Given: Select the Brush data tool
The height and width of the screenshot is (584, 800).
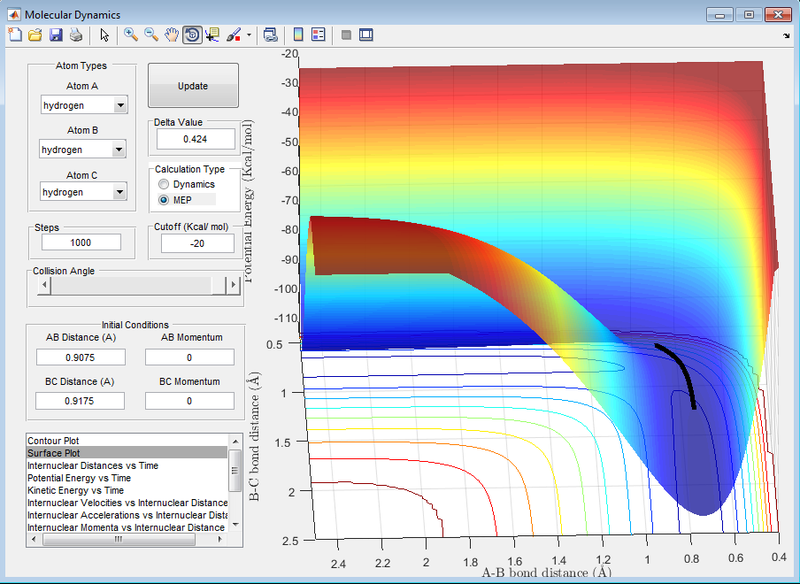Looking at the screenshot, I should click(x=233, y=35).
